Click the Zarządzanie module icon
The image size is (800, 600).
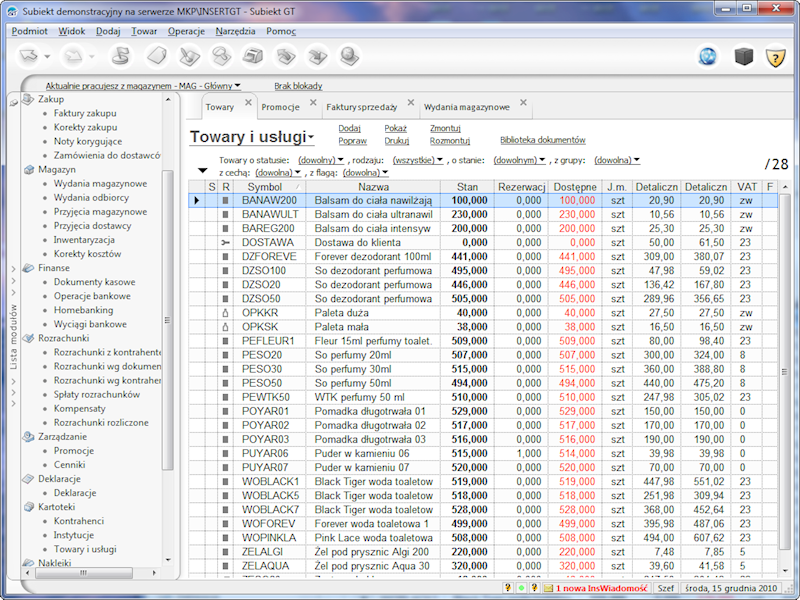(x=29, y=437)
